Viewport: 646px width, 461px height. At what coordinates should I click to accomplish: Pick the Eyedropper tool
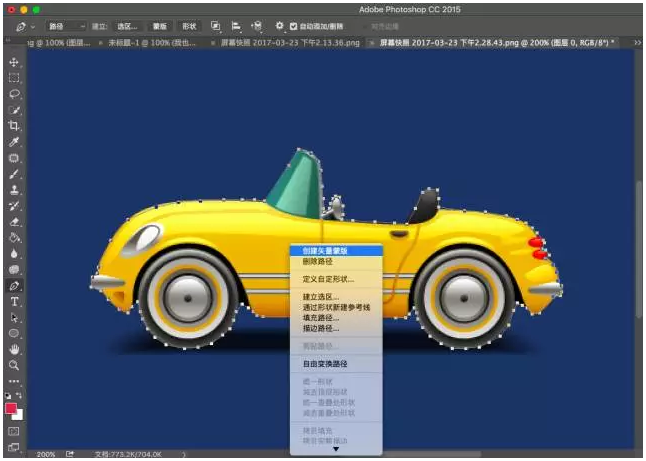point(14,142)
